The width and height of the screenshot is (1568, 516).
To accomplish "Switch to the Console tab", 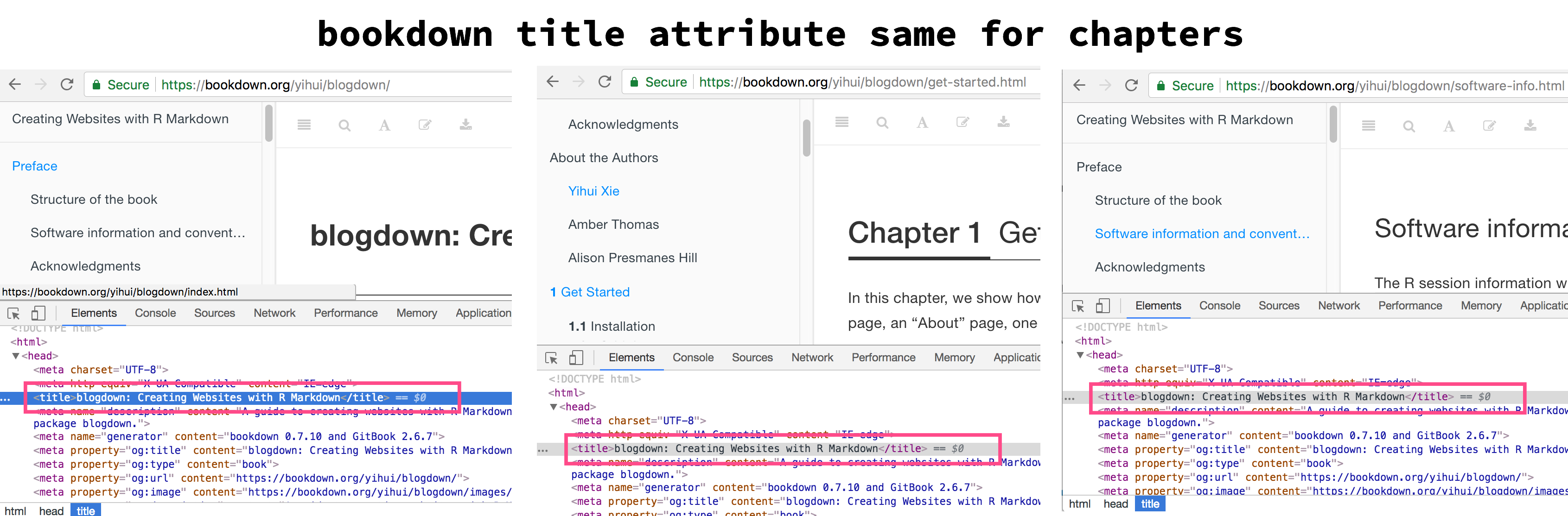I will tap(155, 312).
